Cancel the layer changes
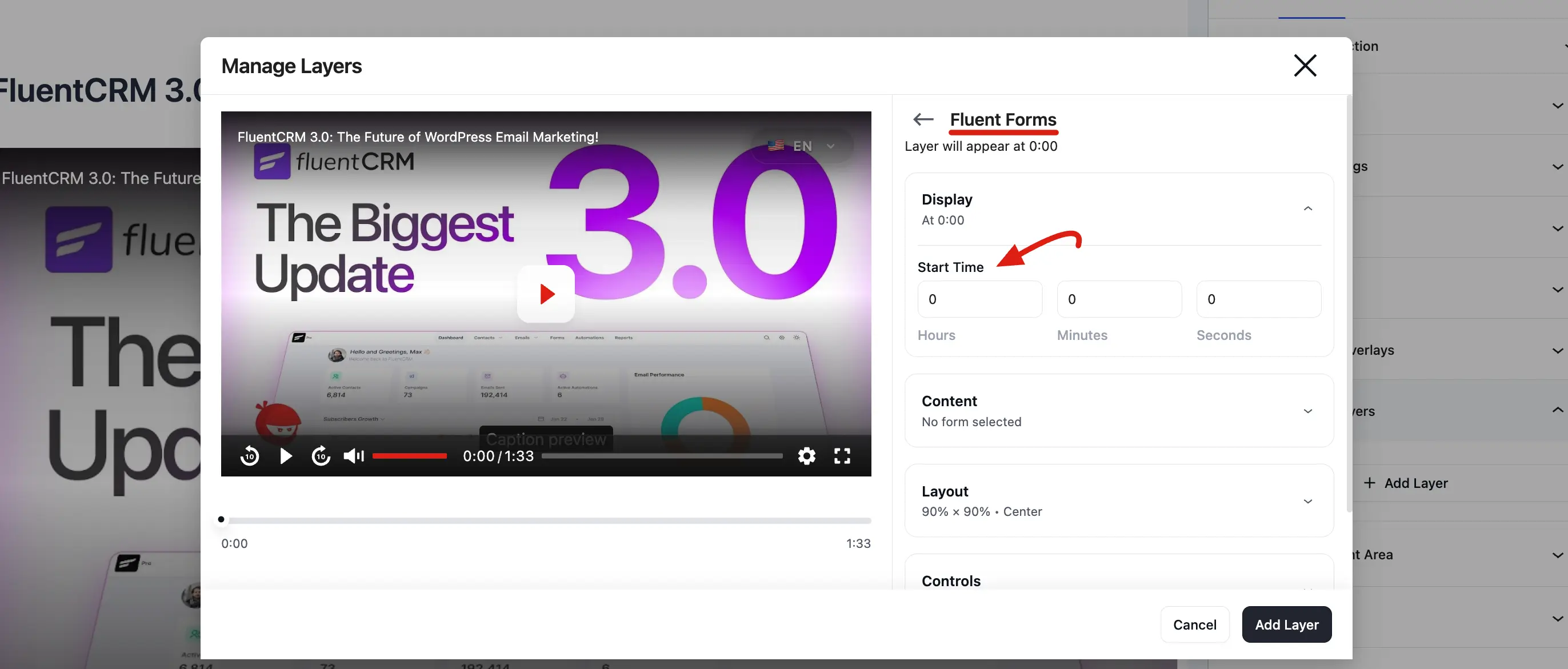1568x669 pixels. point(1195,624)
